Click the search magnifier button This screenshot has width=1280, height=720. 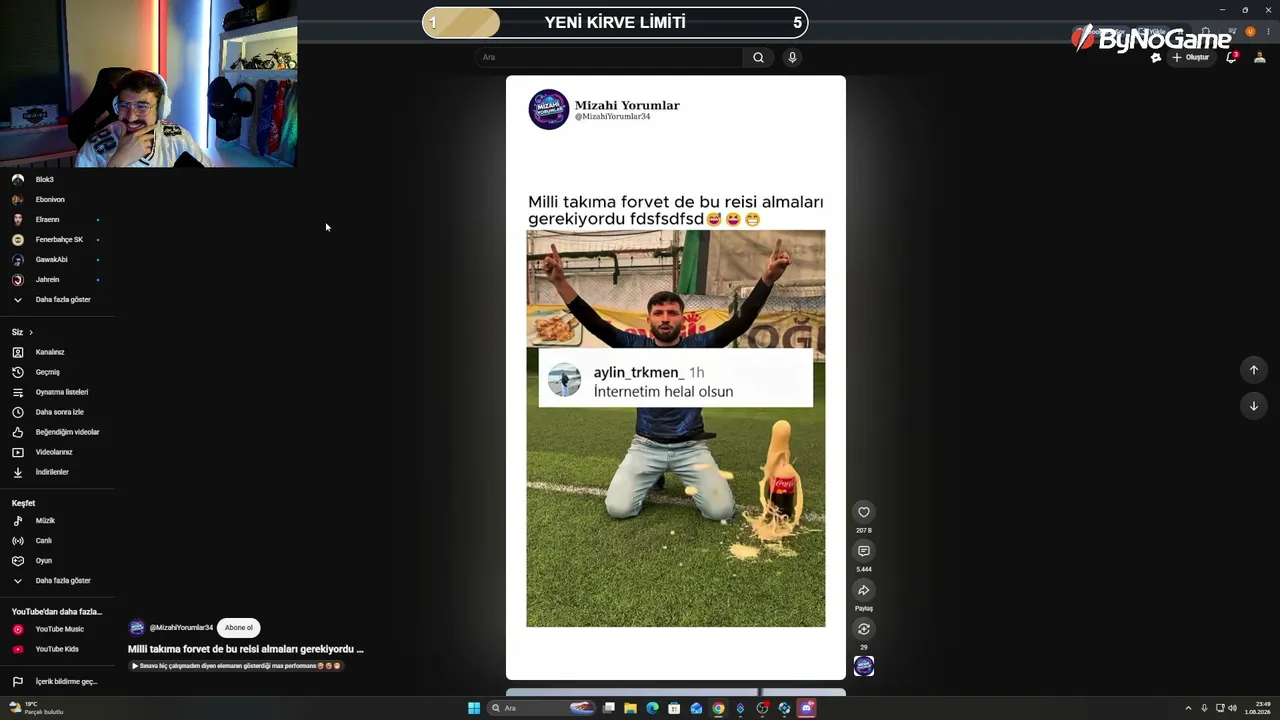(x=758, y=57)
